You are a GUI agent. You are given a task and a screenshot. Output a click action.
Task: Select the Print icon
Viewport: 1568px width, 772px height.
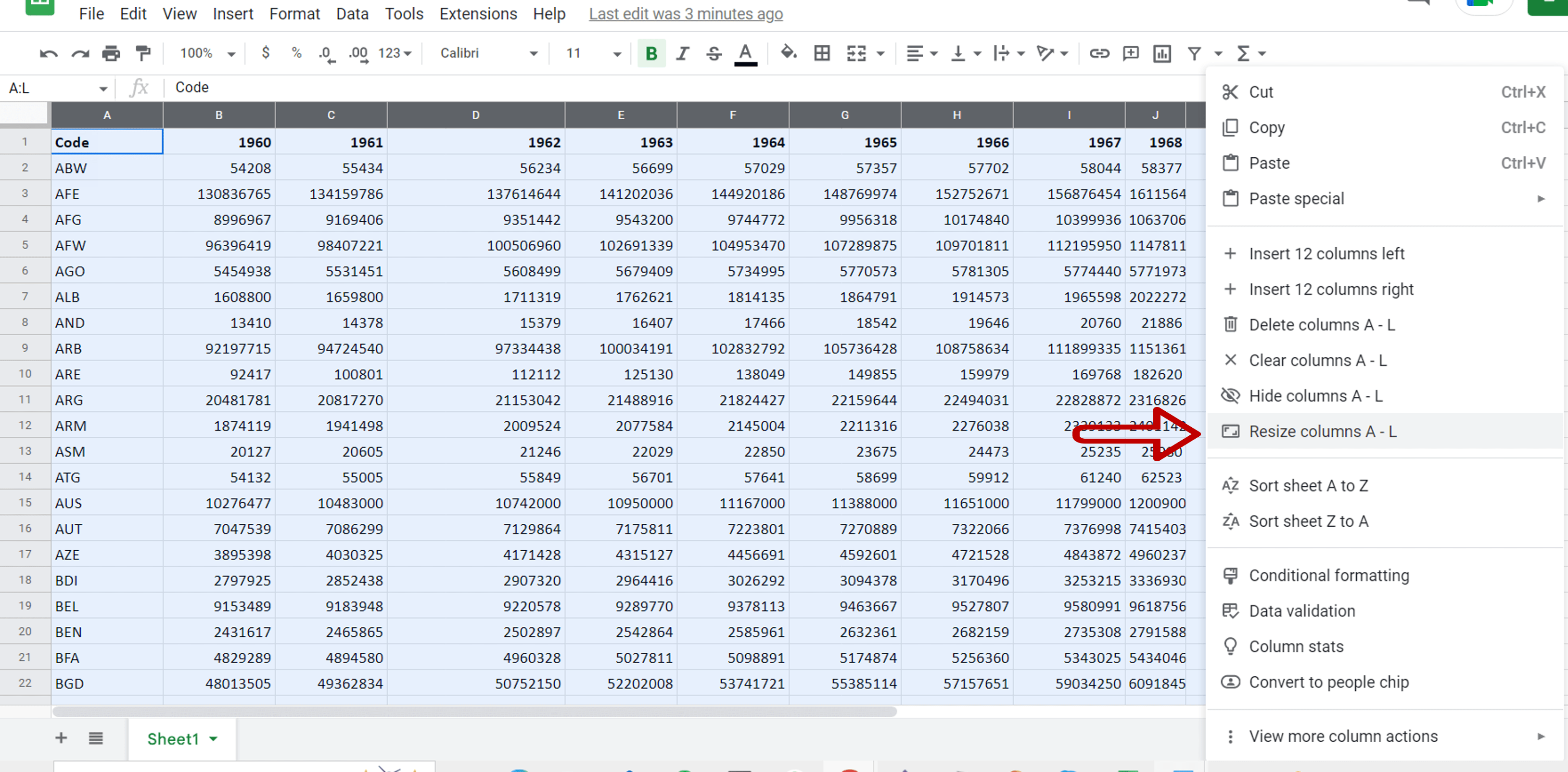[112, 53]
